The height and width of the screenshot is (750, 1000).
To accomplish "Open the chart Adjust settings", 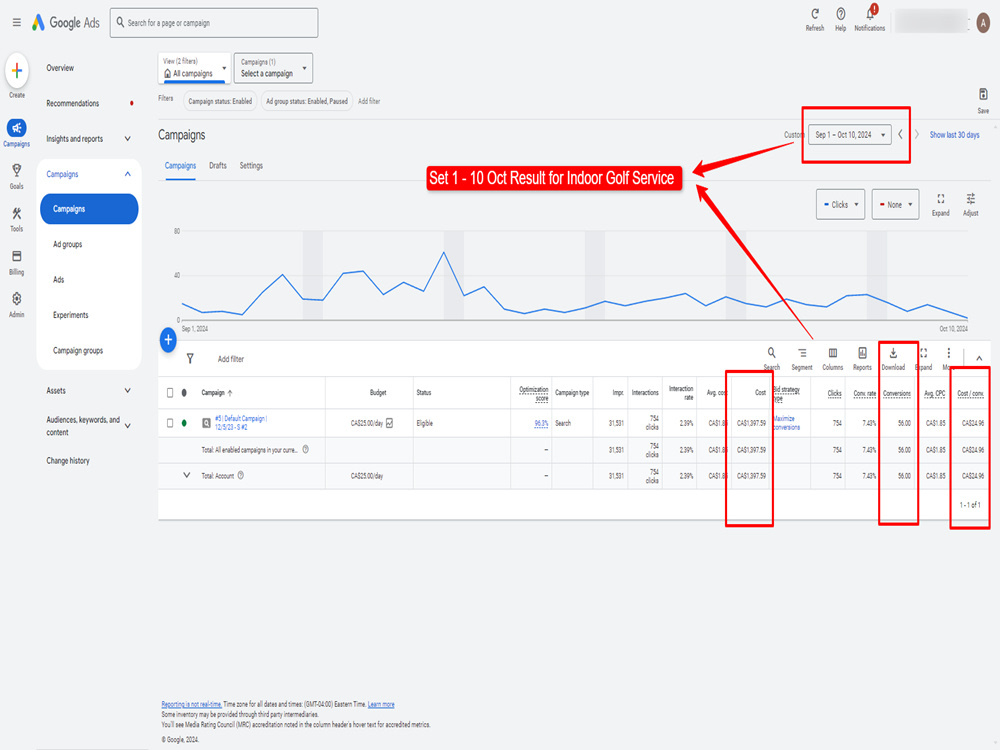I will 970,199.
